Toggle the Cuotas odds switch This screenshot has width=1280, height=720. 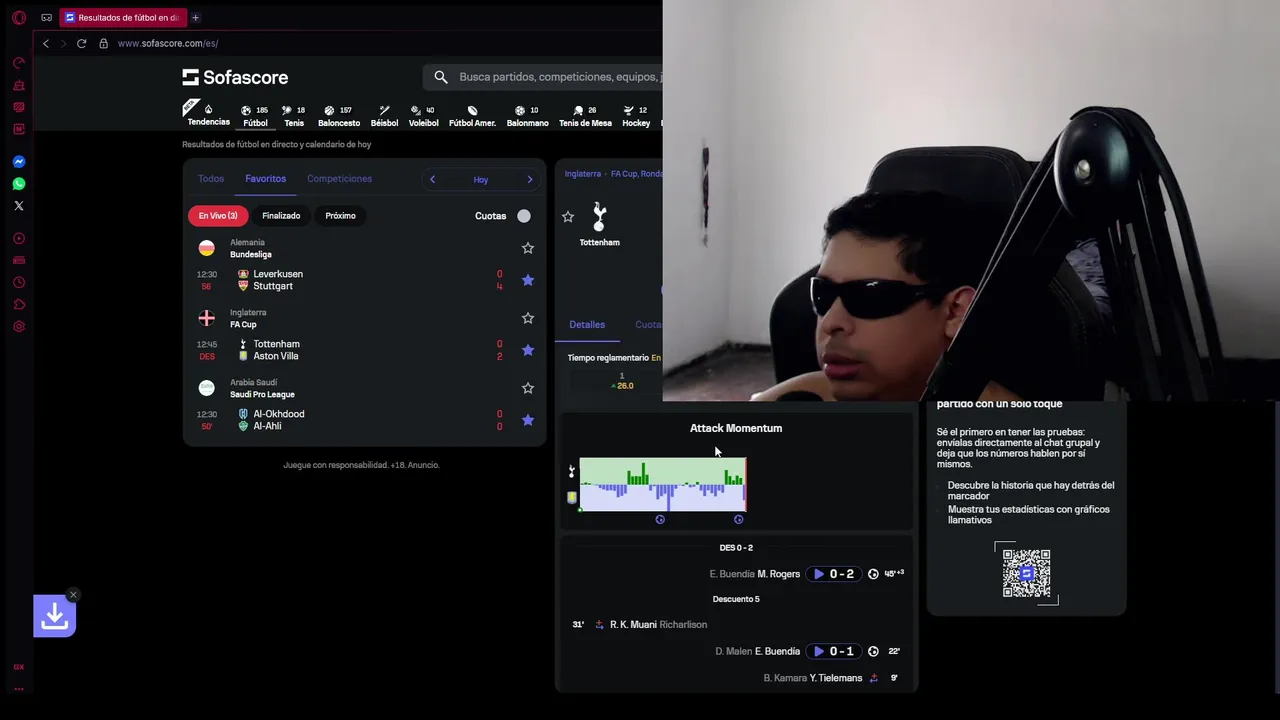[523, 216]
